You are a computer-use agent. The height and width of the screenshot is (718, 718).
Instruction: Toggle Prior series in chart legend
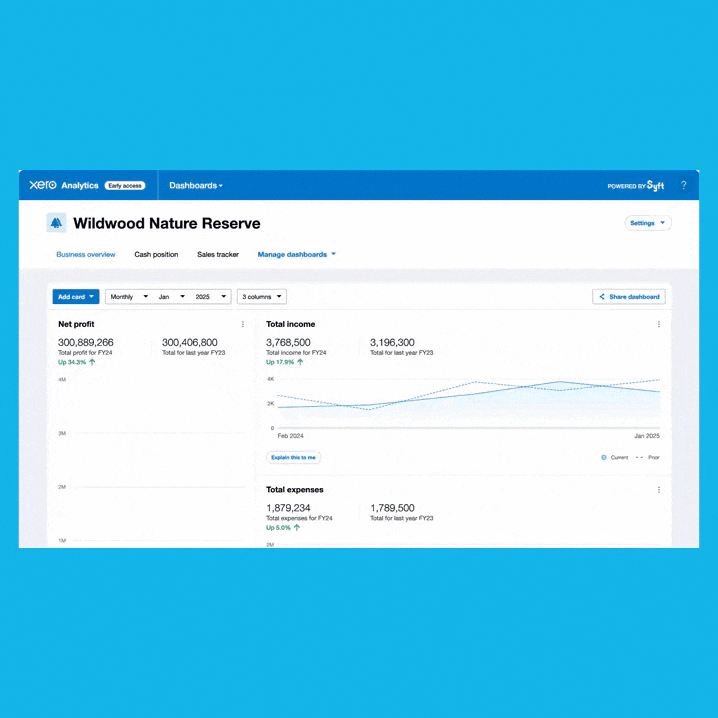[x=647, y=457]
